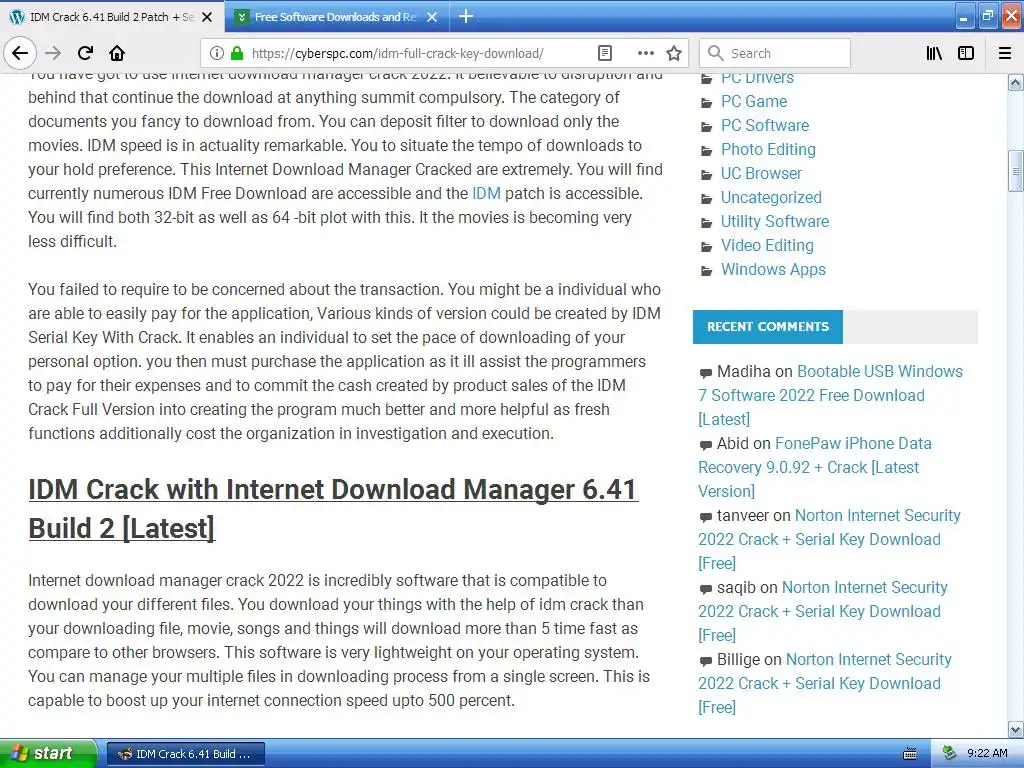The image size is (1024, 768).
Task: Open the Photo Editing category
Action: (768, 150)
